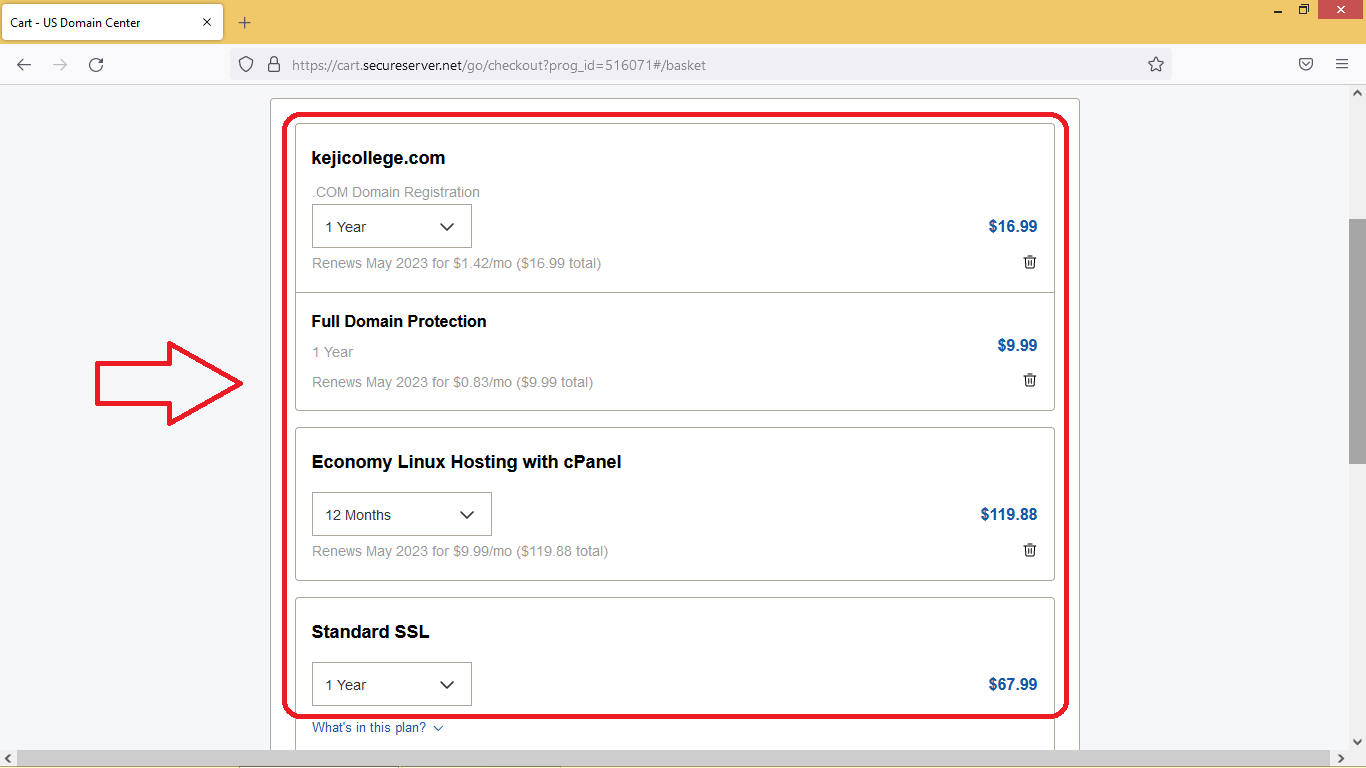Open the Save to Pocket icon
The width and height of the screenshot is (1366, 768).
click(x=1306, y=65)
